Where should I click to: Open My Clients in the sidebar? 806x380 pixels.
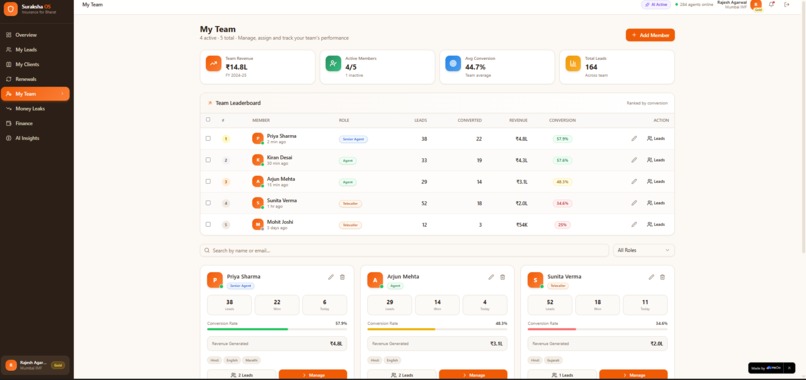pos(35,64)
